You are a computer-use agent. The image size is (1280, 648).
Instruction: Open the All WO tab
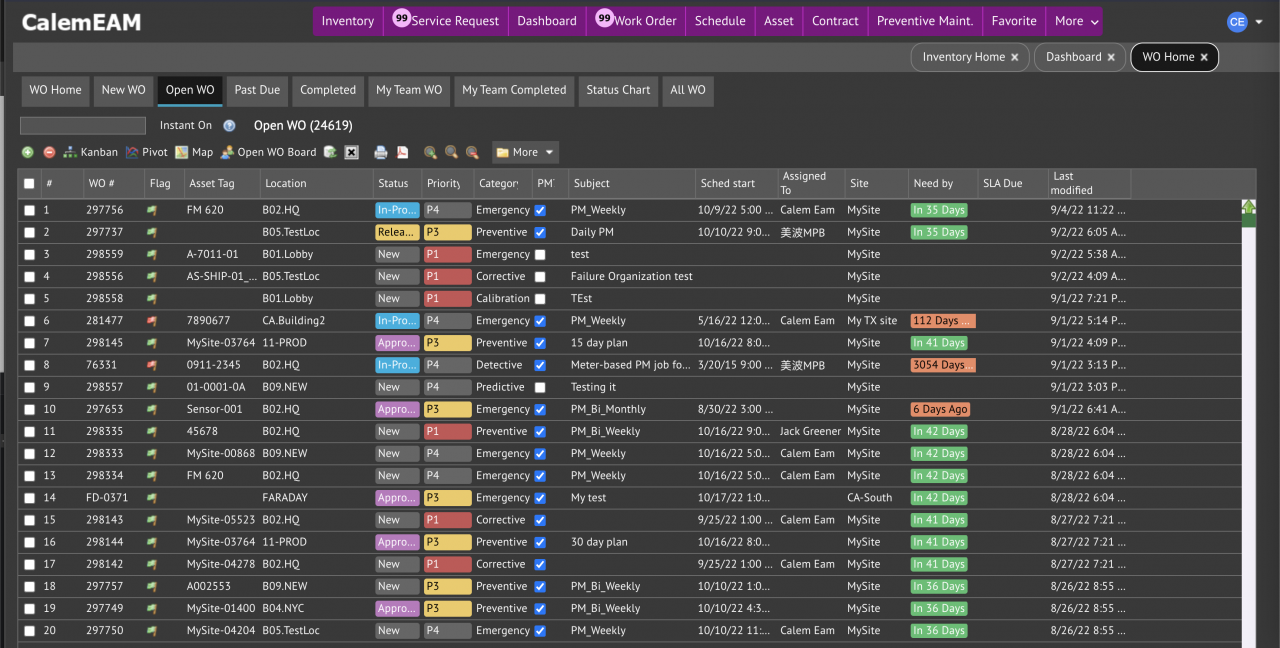tap(688, 90)
